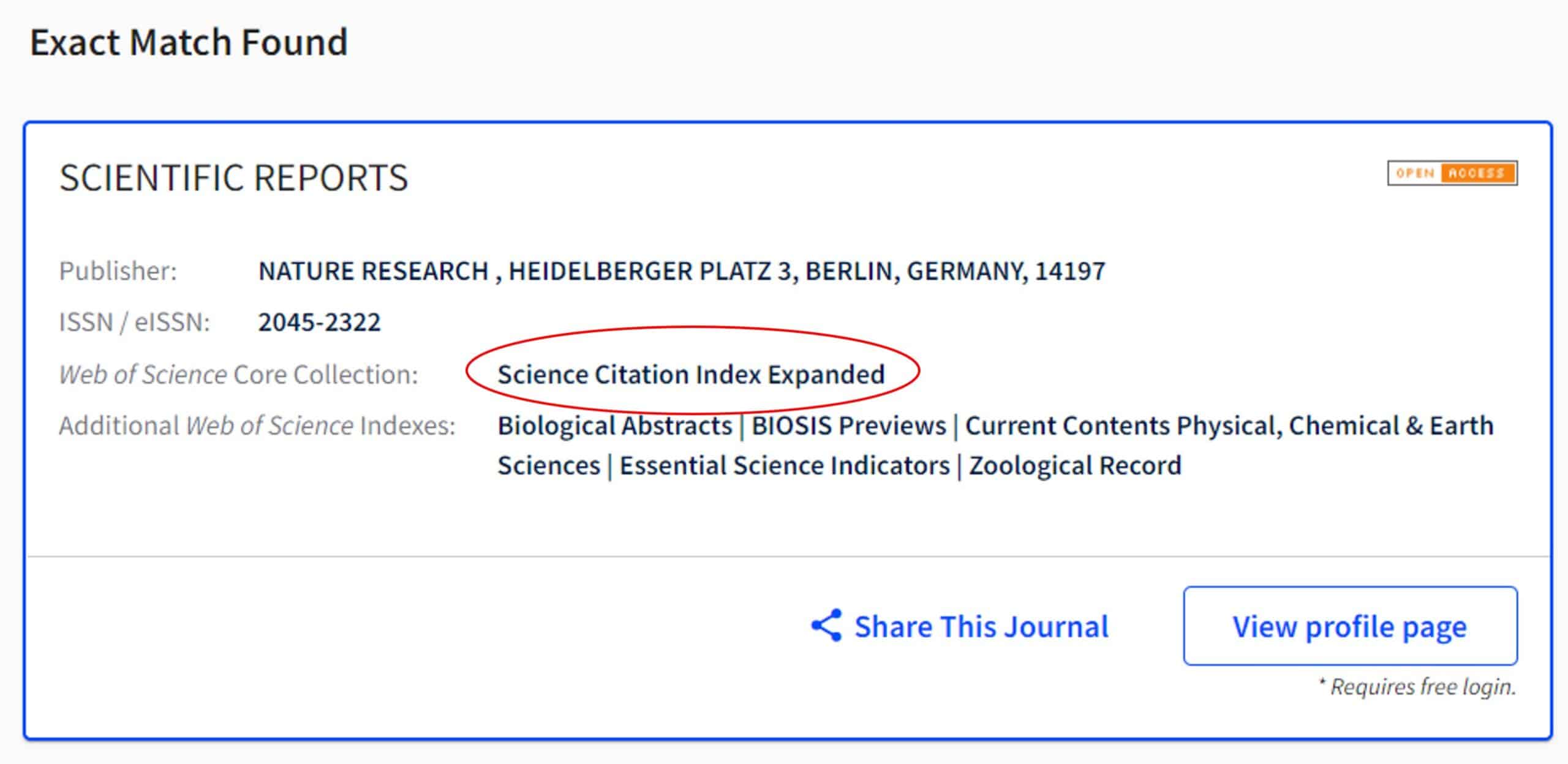This screenshot has height=764, width=1568.
Task: Select the Zoological Record index
Action: (x=1073, y=465)
